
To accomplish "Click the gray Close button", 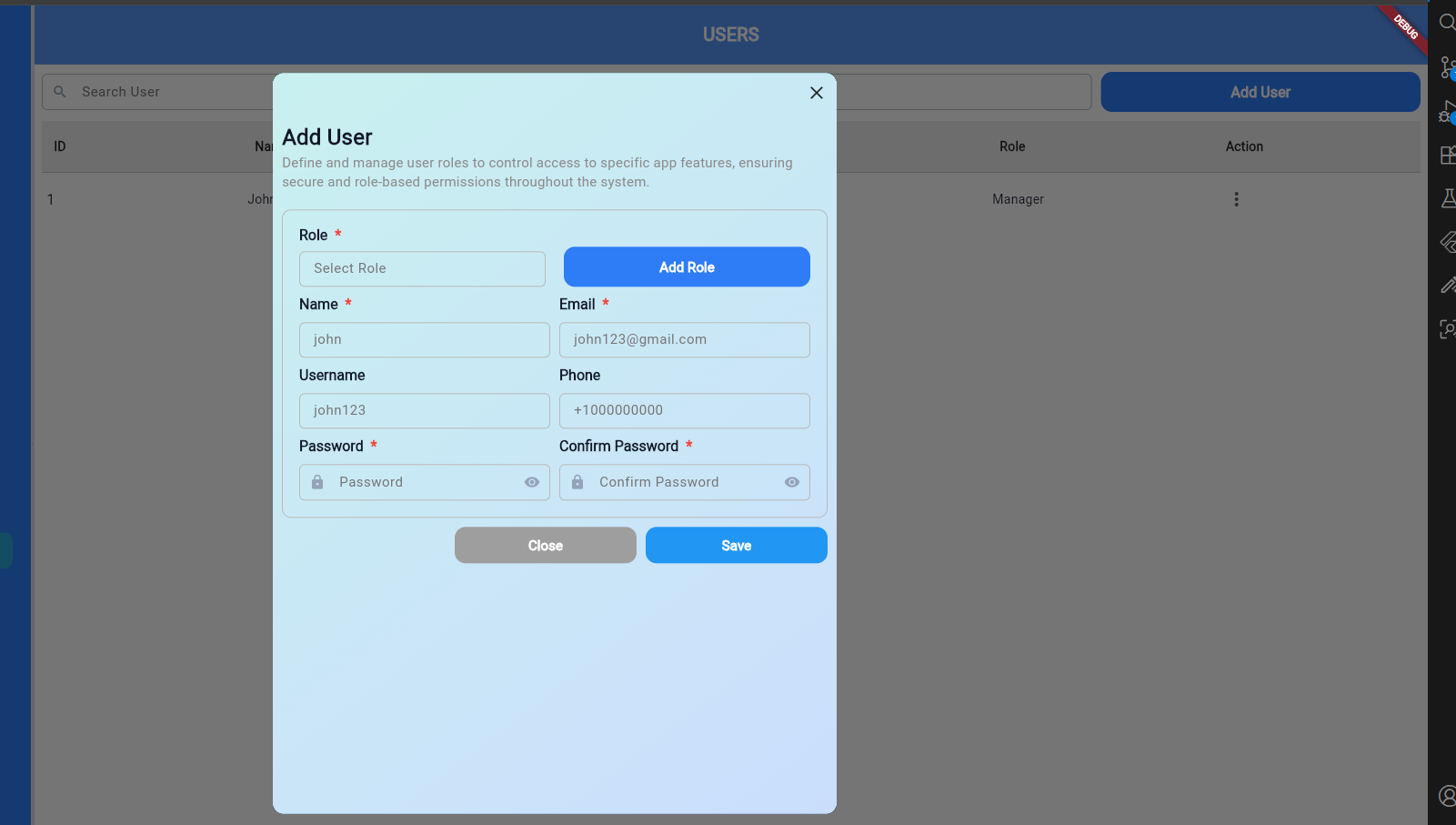I will 545,546.
